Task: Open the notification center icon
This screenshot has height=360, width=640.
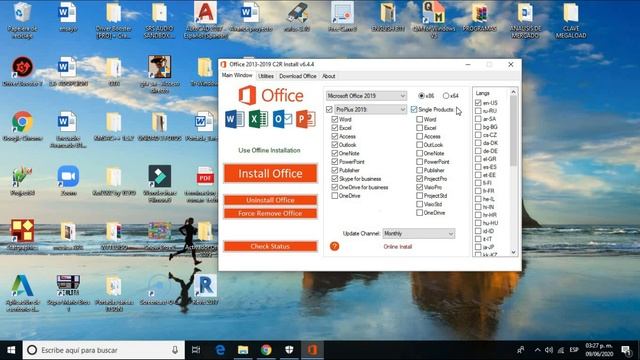Action: (x=626, y=350)
